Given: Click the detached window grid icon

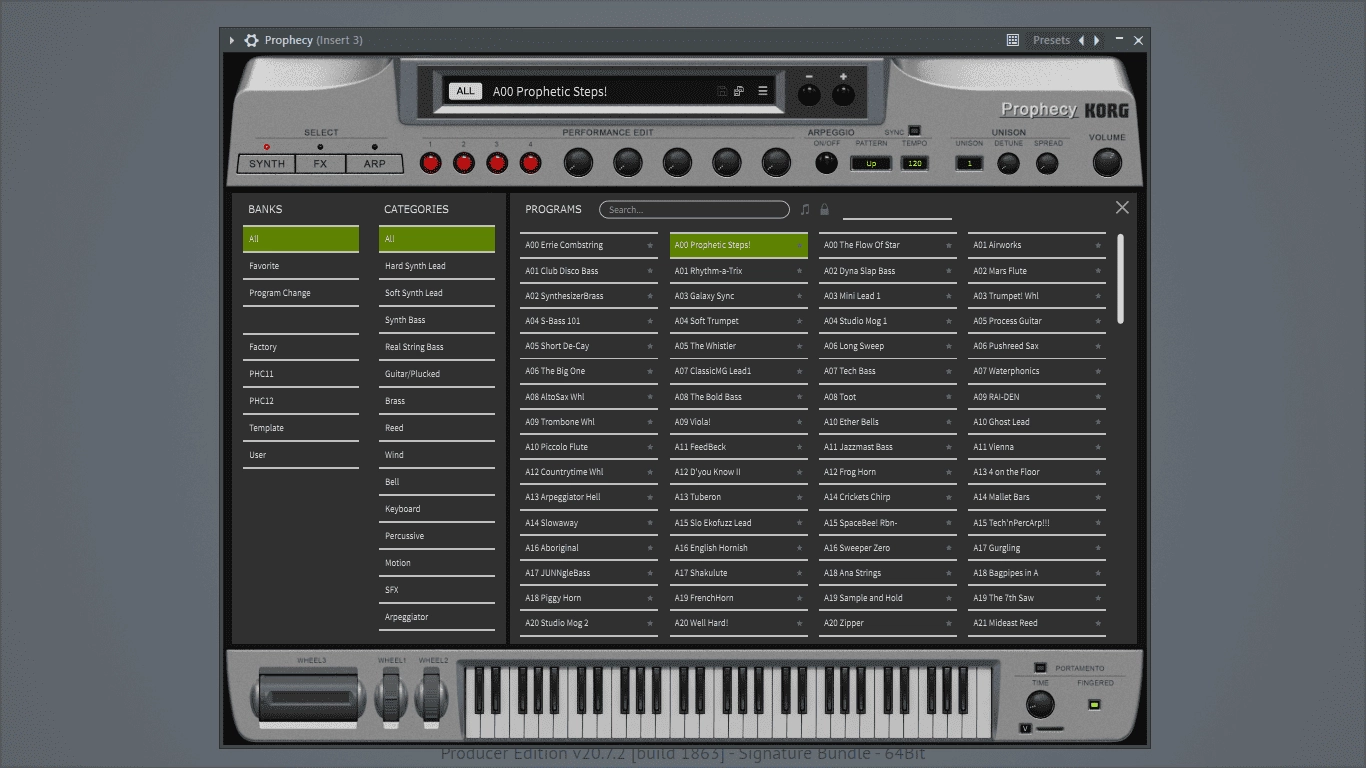Looking at the screenshot, I should 1013,40.
